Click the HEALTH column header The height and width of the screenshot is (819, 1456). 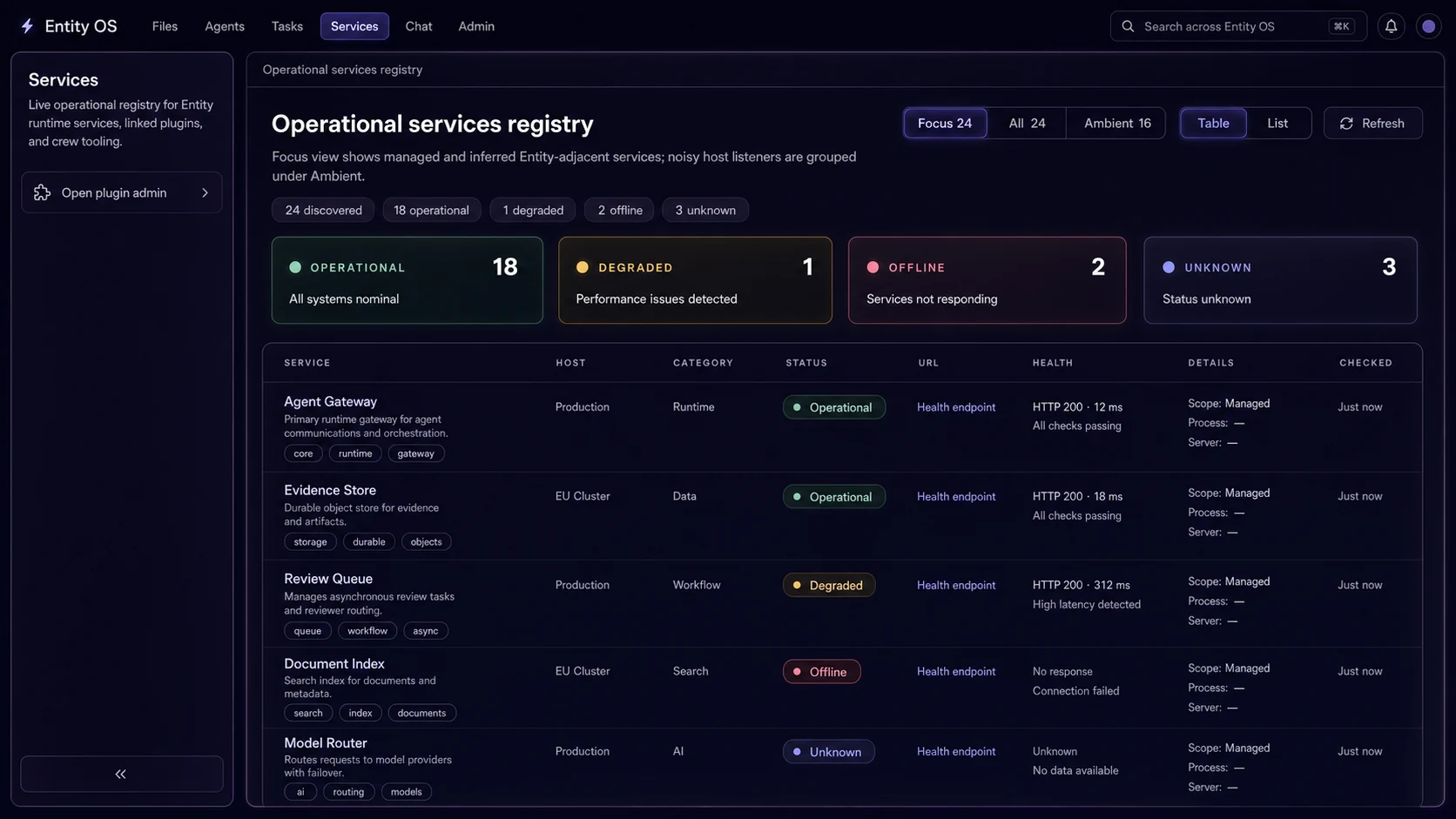(1053, 363)
